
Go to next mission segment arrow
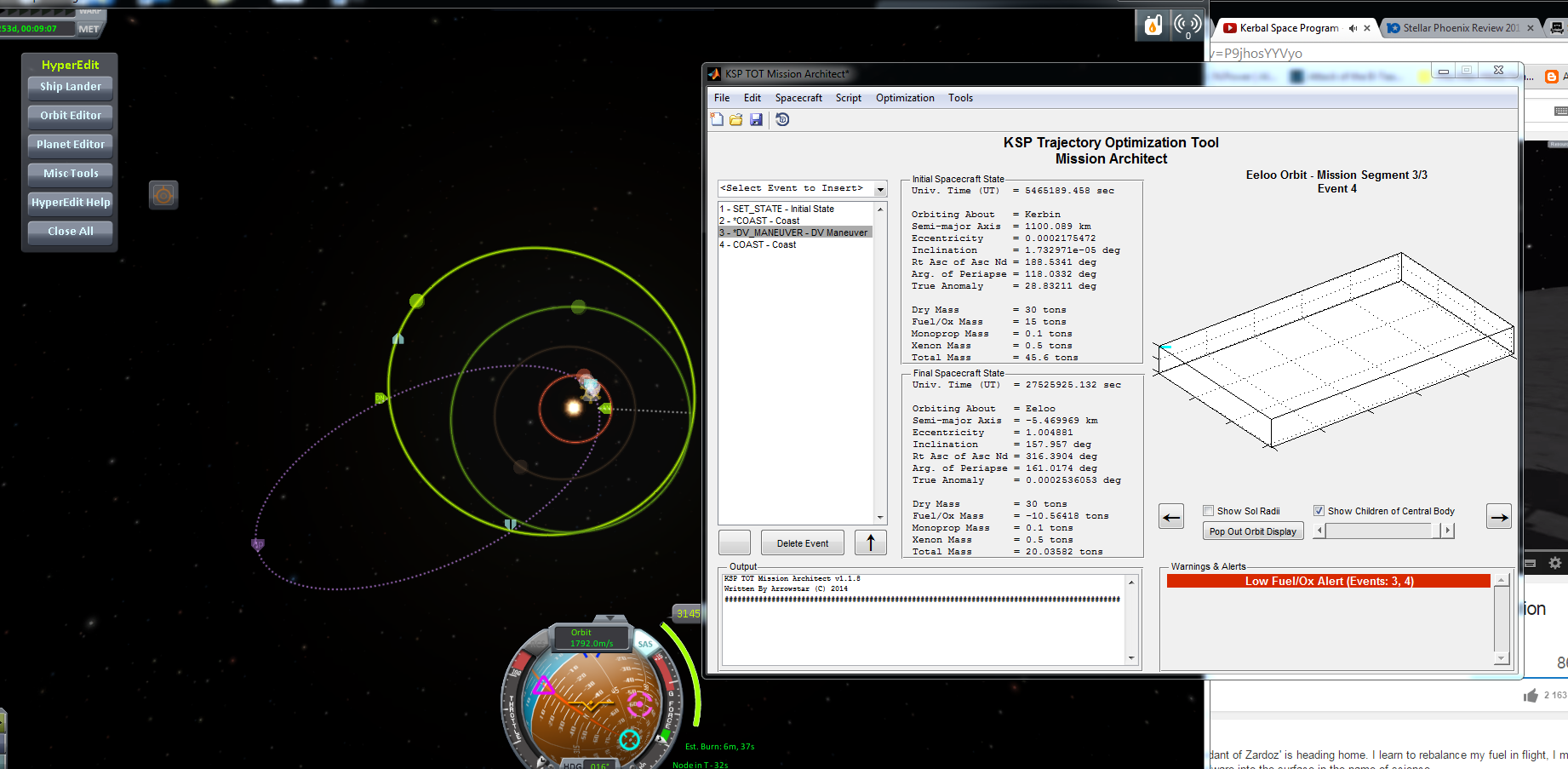click(x=1499, y=516)
